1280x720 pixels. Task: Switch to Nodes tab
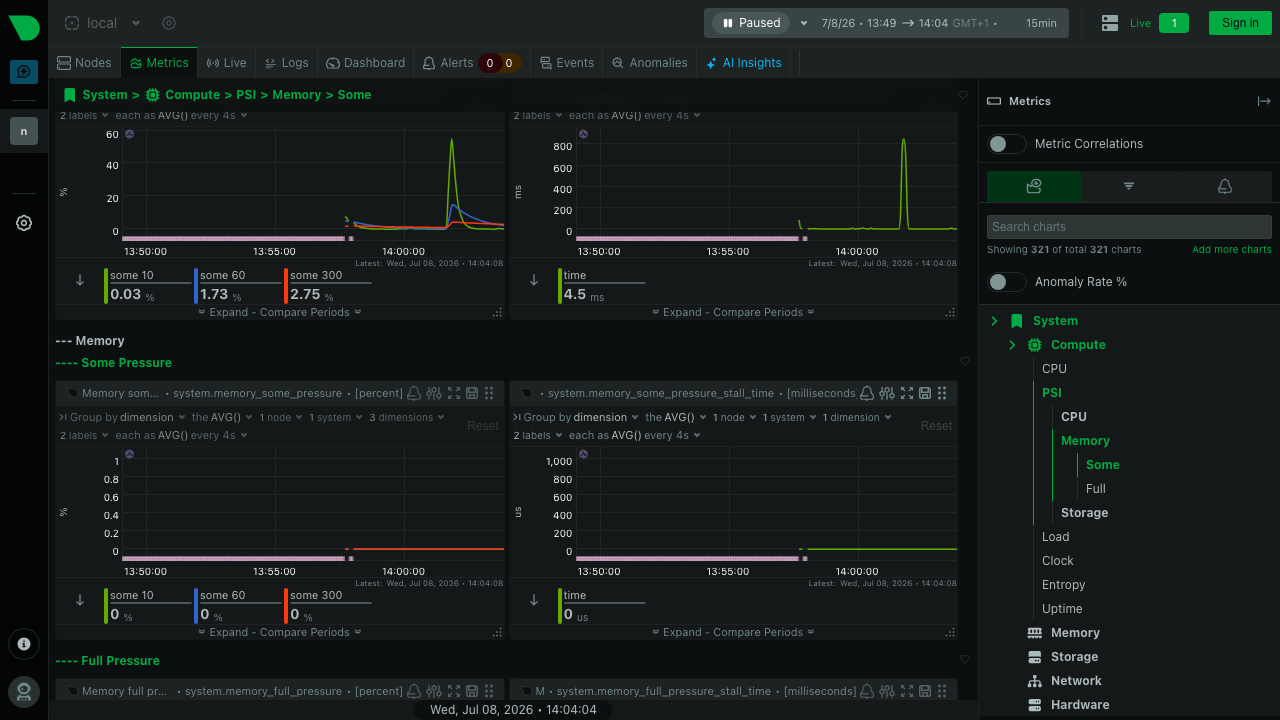point(85,62)
